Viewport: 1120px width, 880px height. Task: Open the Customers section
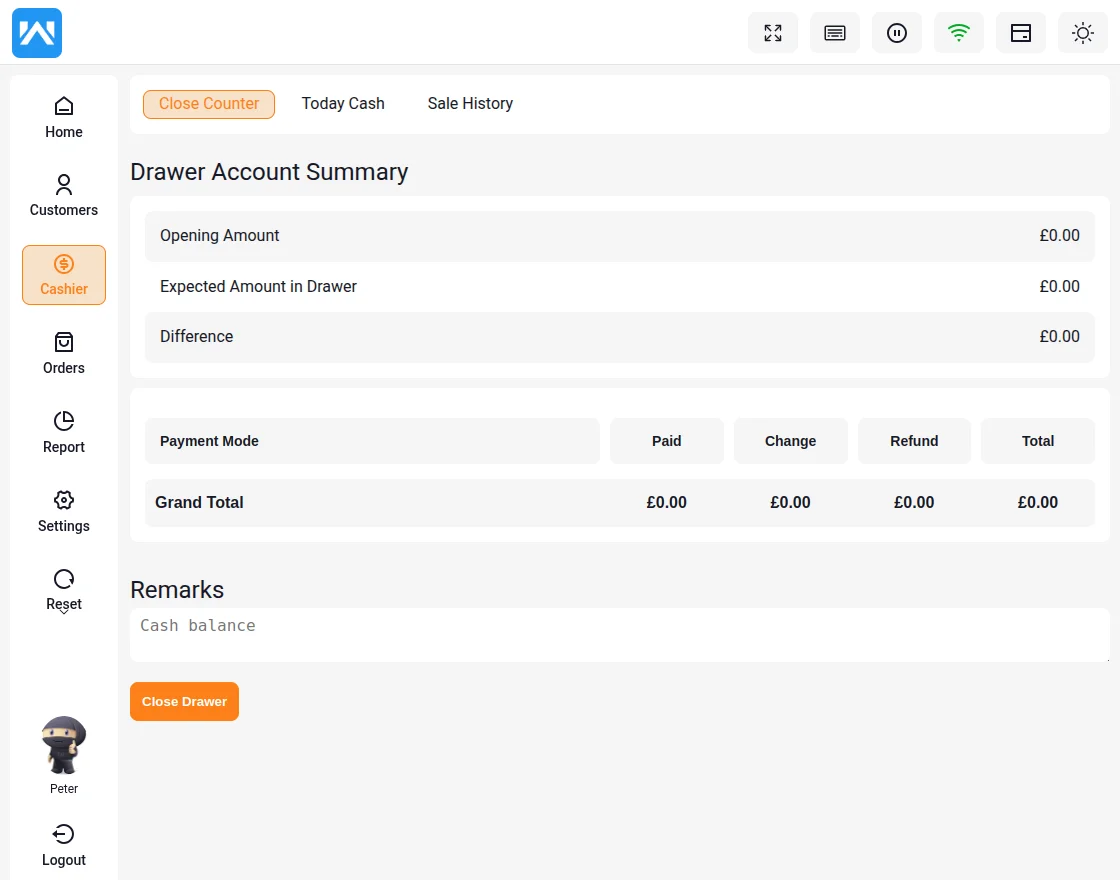coord(63,193)
